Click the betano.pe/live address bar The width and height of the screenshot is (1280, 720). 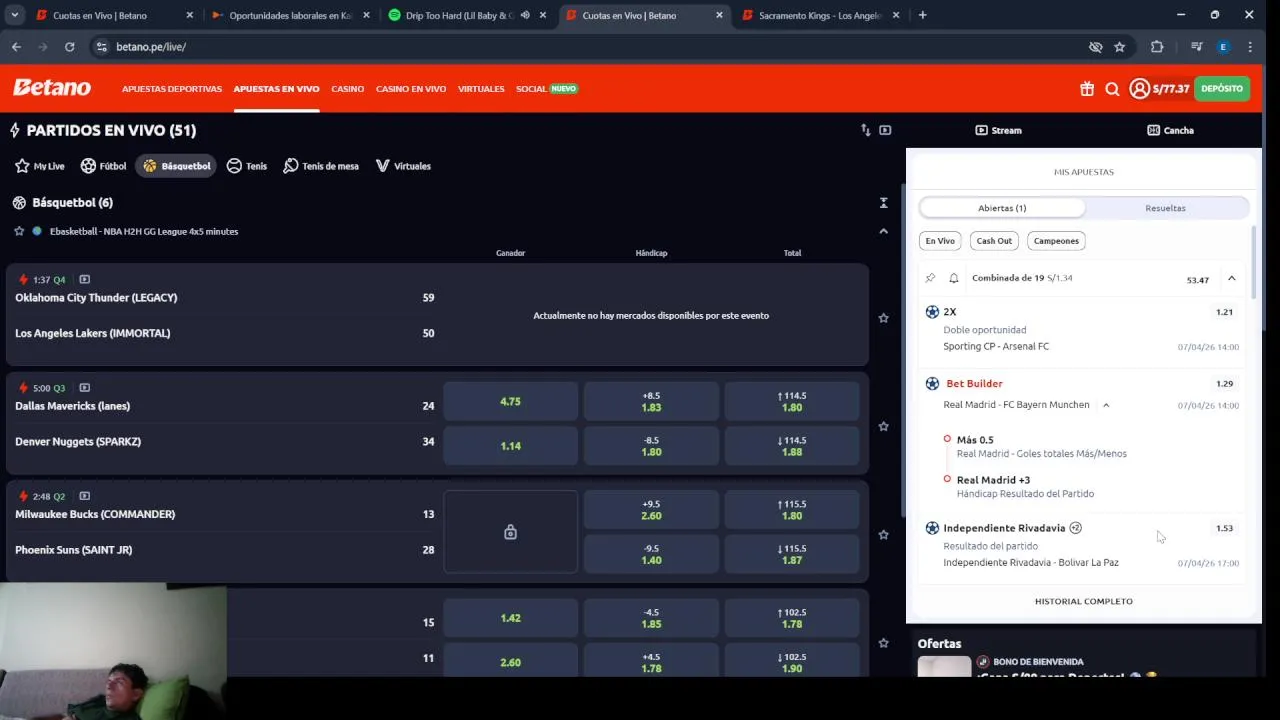coord(590,46)
